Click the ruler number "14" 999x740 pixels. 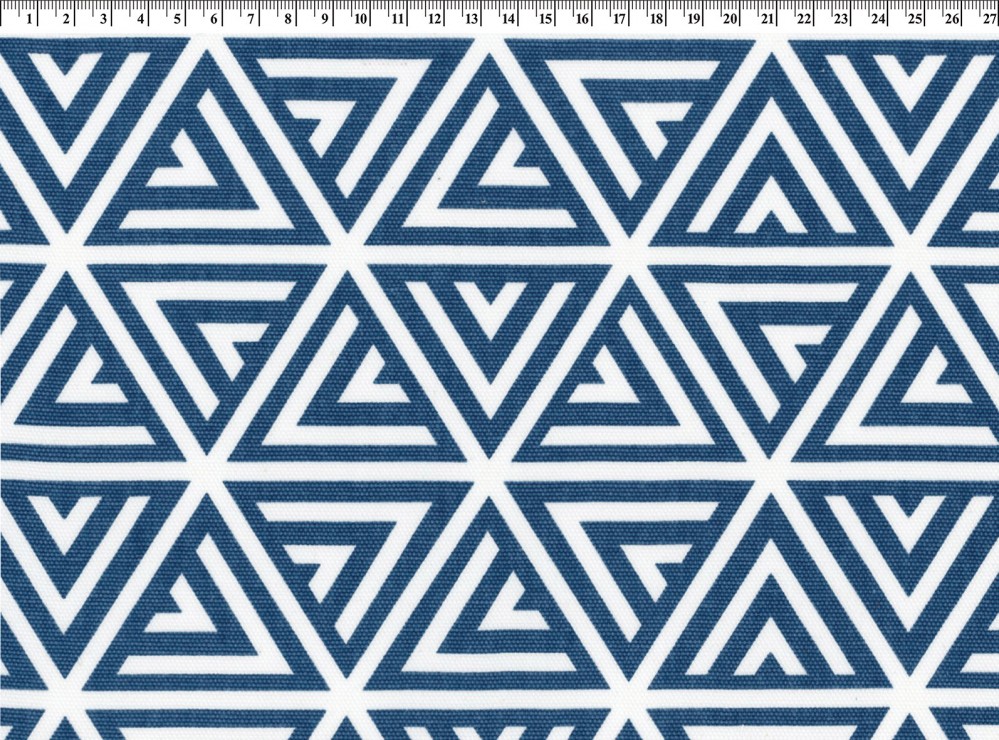[508, 19]
